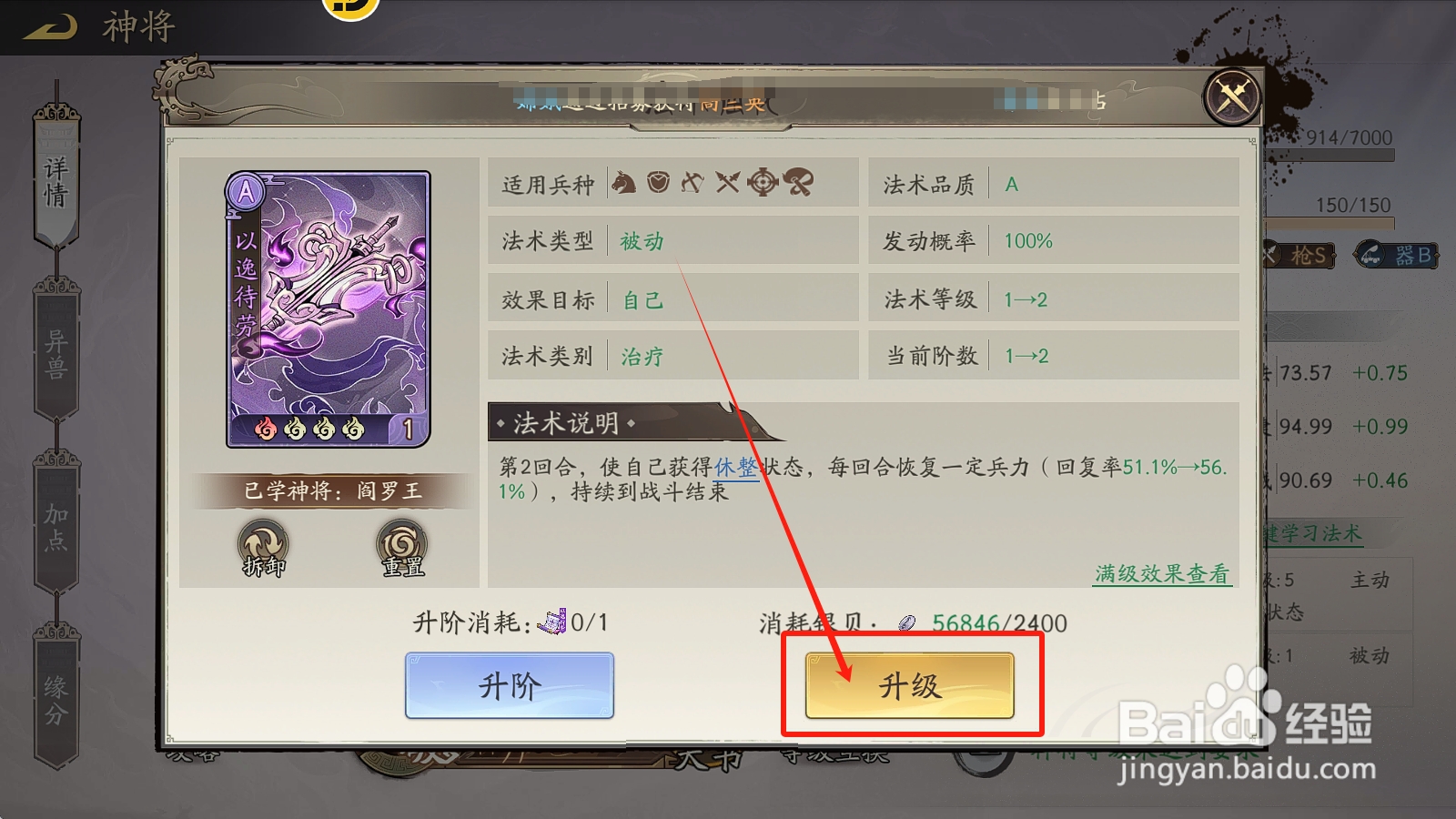This screenshot has height=819, width=1456.
Task: Tap the 重置 reset icon
Action: 402,548
